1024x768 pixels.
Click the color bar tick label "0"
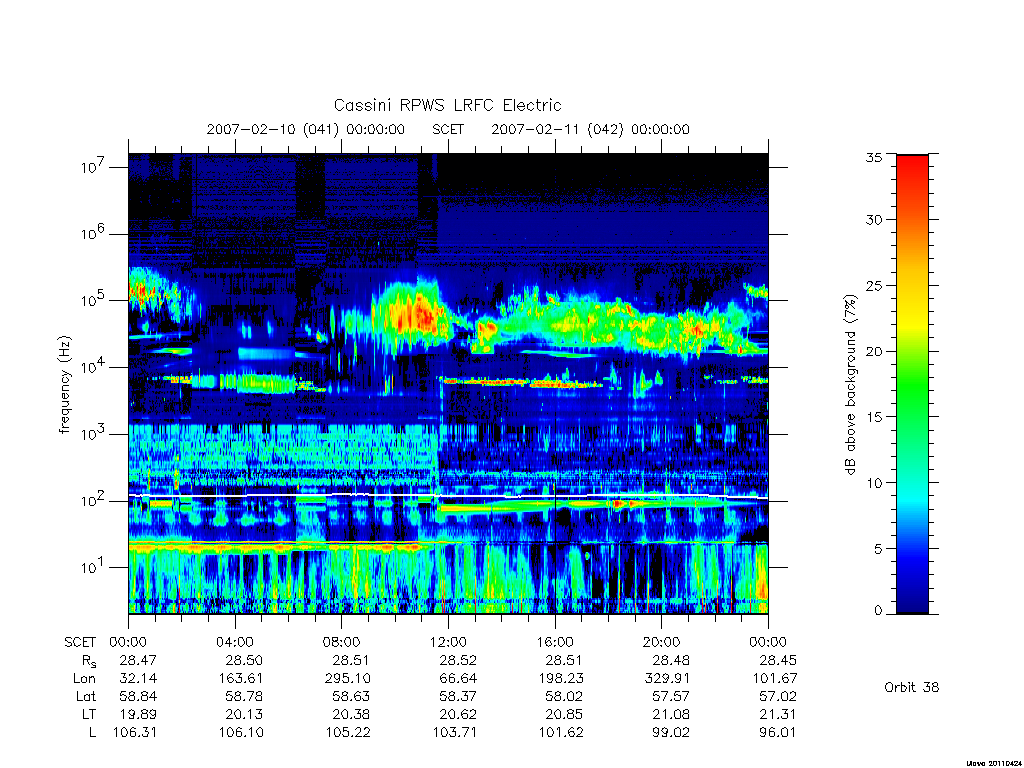(x=878, y=611)
